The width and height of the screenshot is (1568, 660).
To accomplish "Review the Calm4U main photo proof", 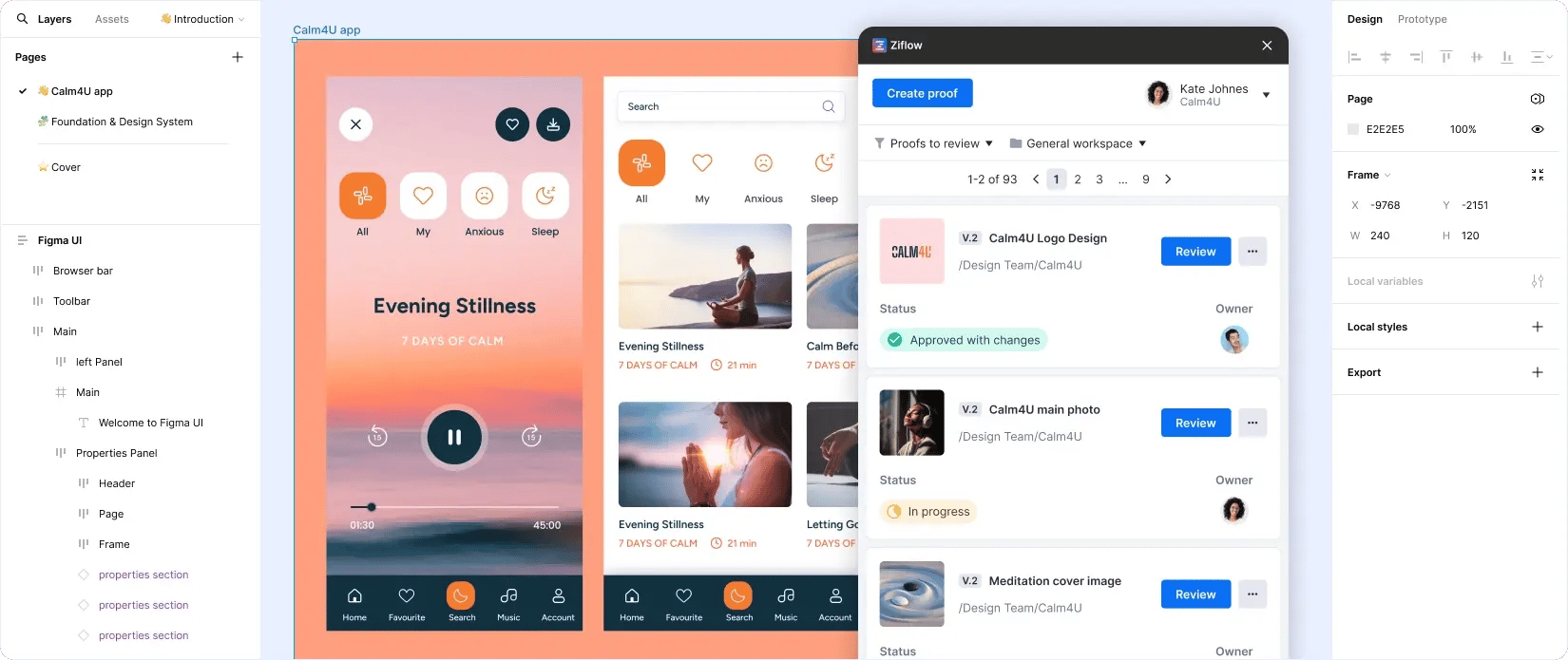I will pyautogui.click(x=1195, y=423).
